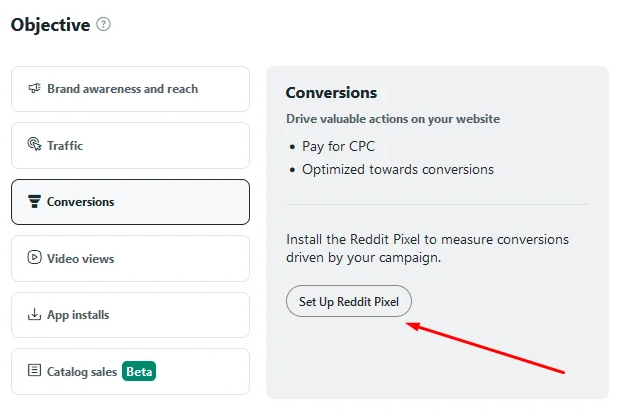Click the Conversions heading in the details panel

pos(331,93)
